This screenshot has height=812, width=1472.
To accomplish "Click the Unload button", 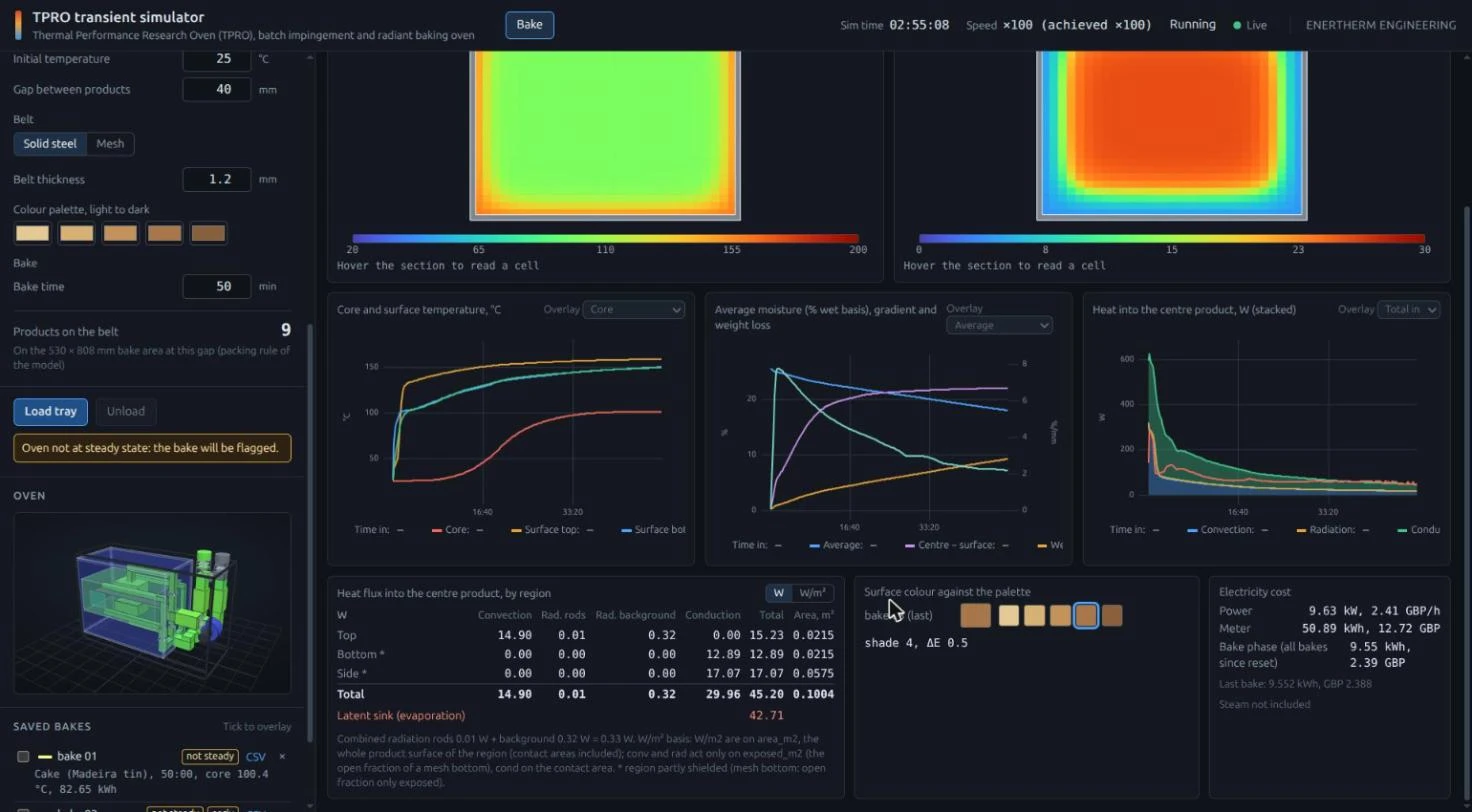I will (126, 411).
